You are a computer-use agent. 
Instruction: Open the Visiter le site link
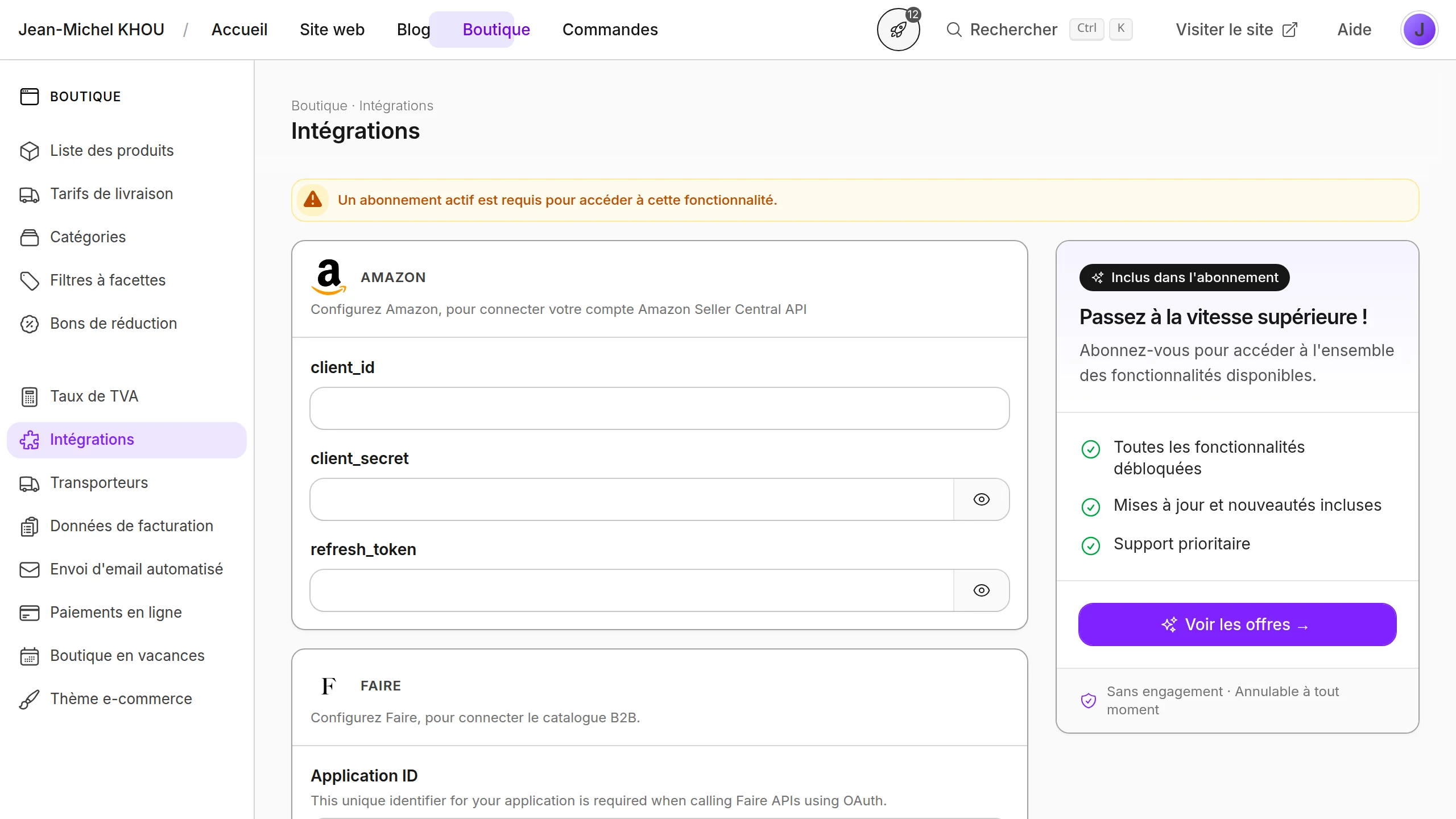[x=1236, y=30]
